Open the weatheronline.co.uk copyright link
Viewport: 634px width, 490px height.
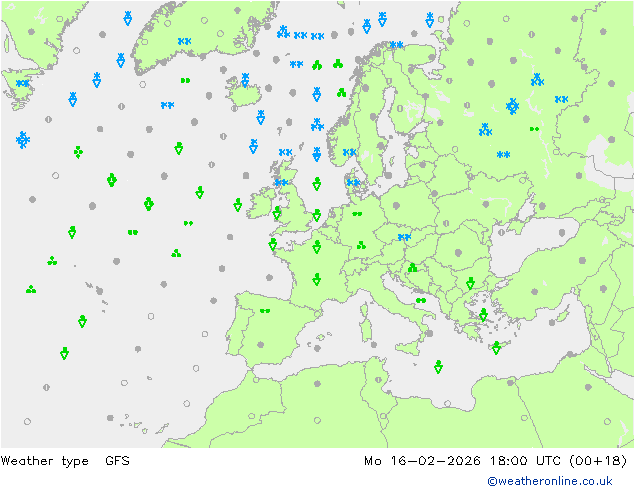coord(550,481)
